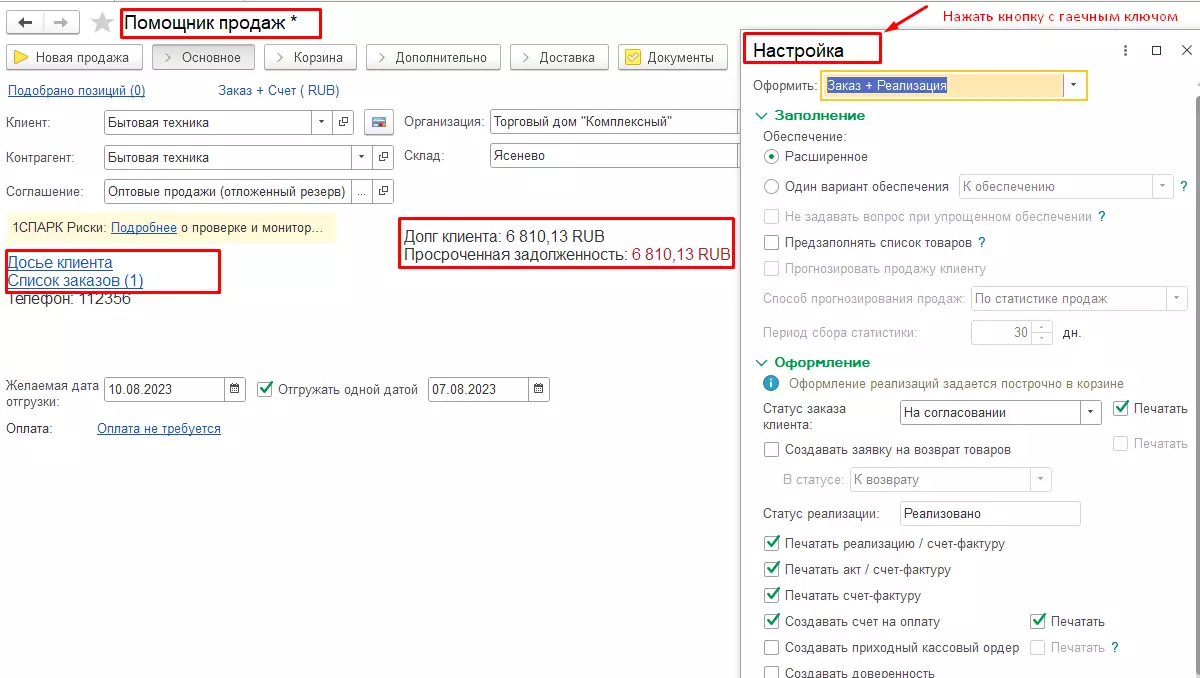Toggle Печатать checkbox next to Статус заказа клиента
The image size is (1200, 678).
click(x=1121, y=408)
